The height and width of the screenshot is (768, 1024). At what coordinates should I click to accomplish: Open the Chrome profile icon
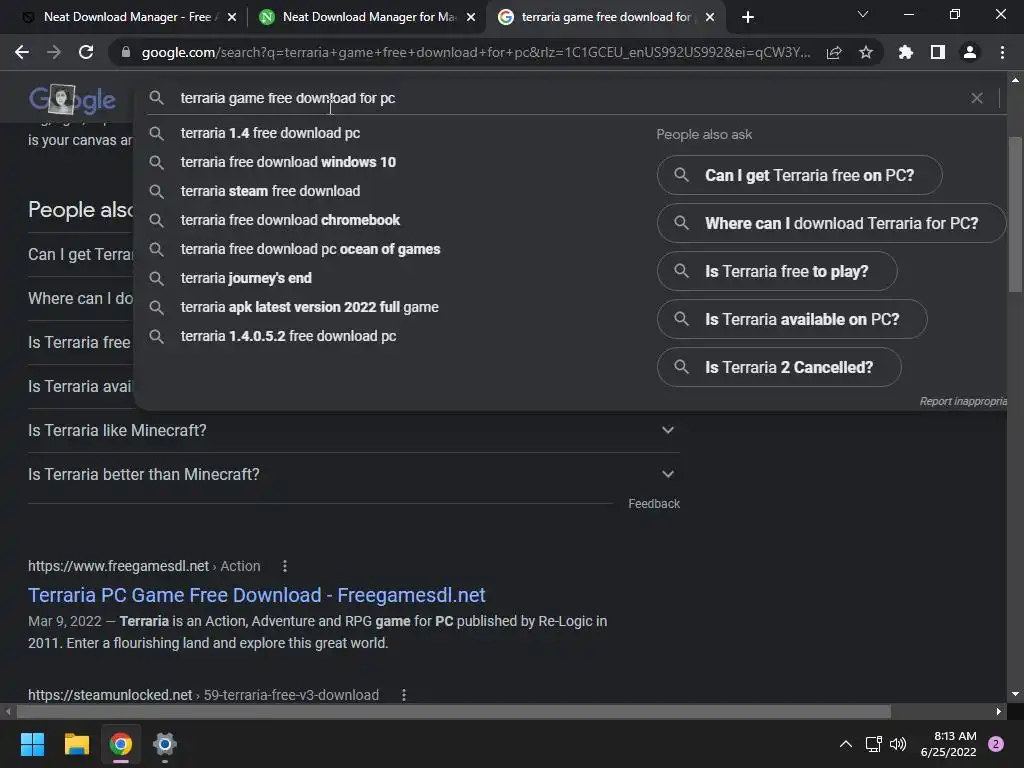(970, 52)
